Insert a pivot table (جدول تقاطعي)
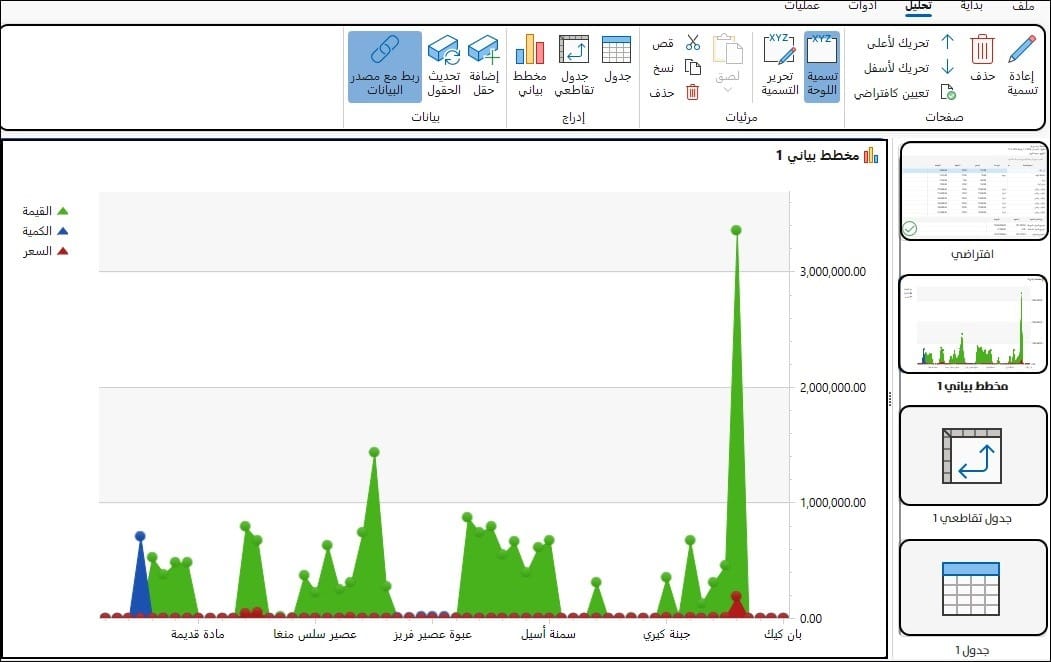The width and height of the screenshot is (1051, 662). tap(574, 66)
